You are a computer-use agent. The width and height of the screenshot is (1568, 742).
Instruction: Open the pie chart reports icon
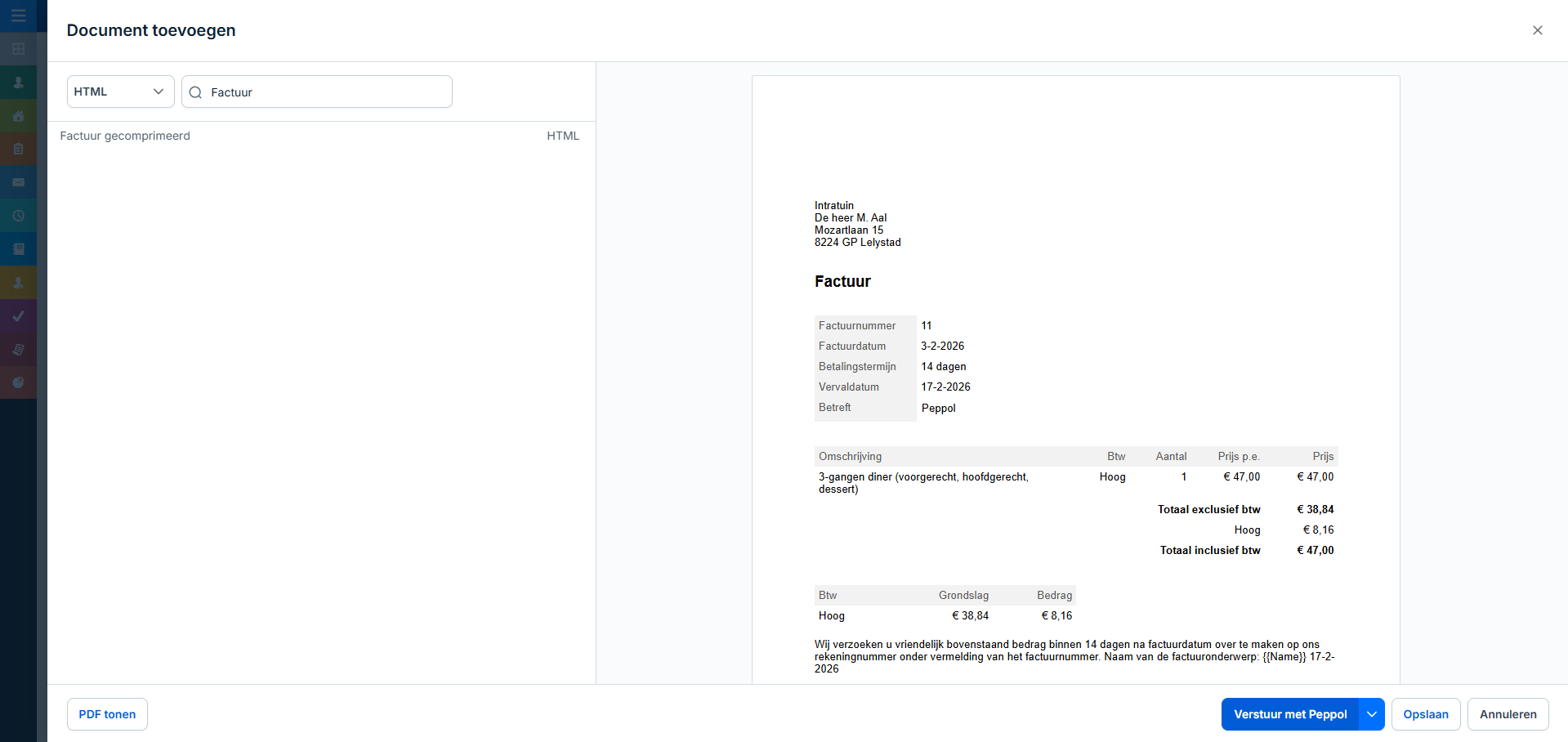click(18, 382)
